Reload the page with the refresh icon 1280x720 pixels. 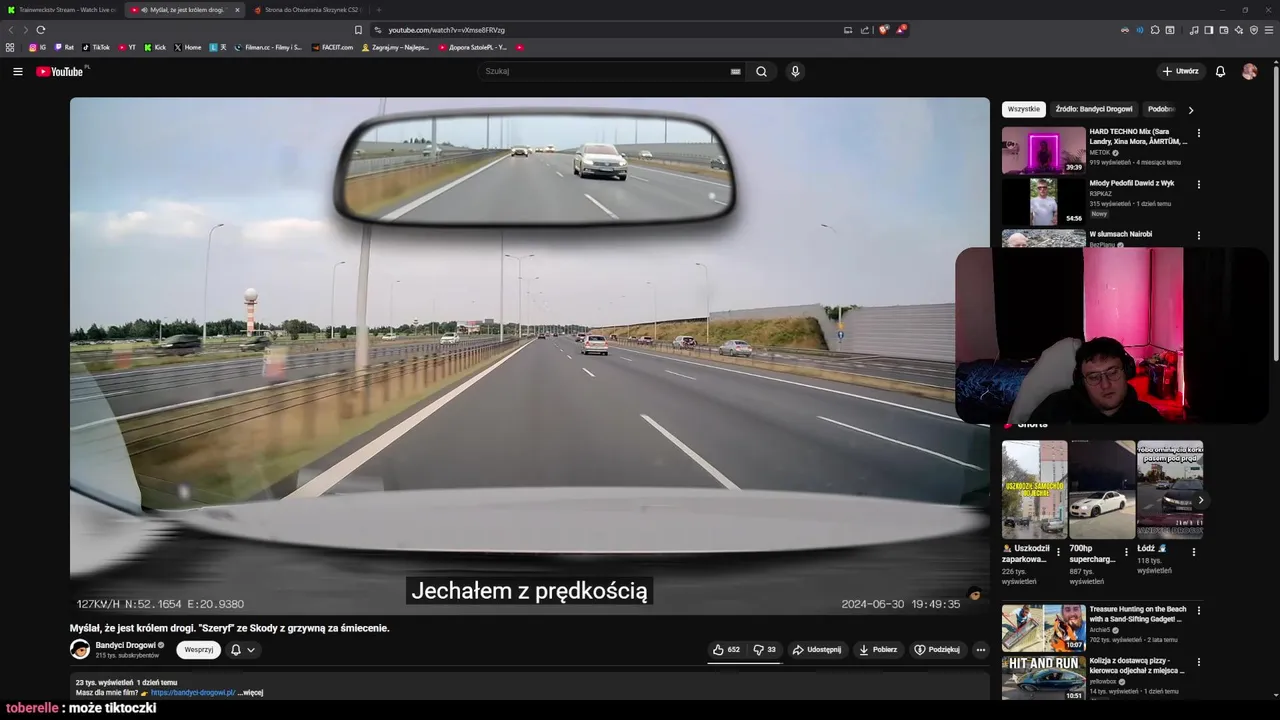tap(40, 30)
